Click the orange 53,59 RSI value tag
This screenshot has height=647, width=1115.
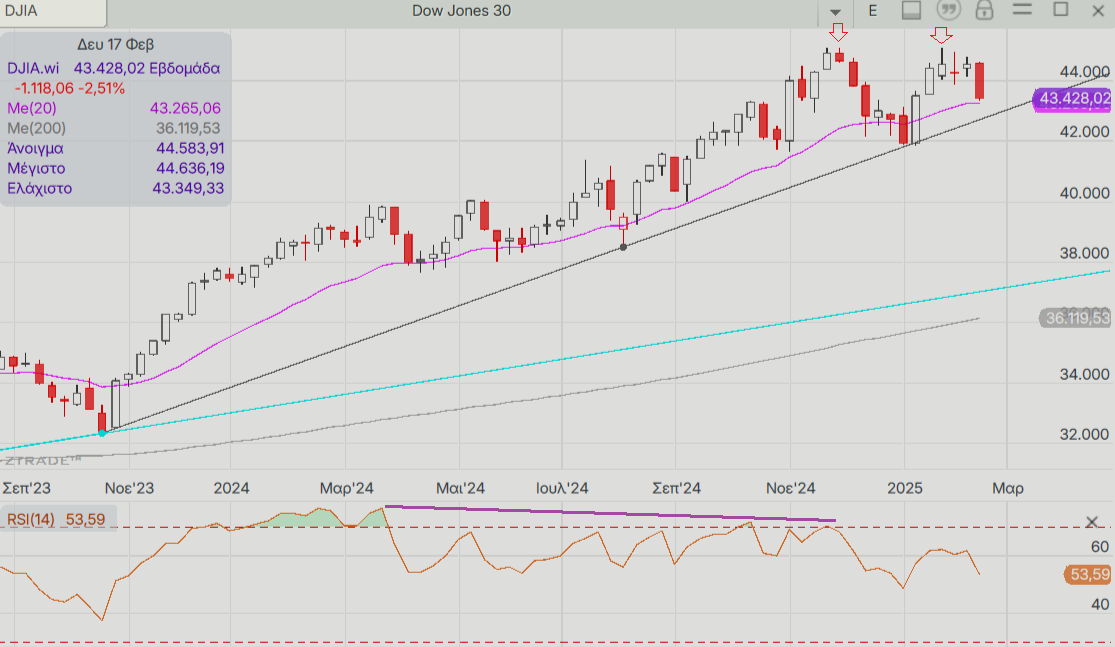(1088, 574)
